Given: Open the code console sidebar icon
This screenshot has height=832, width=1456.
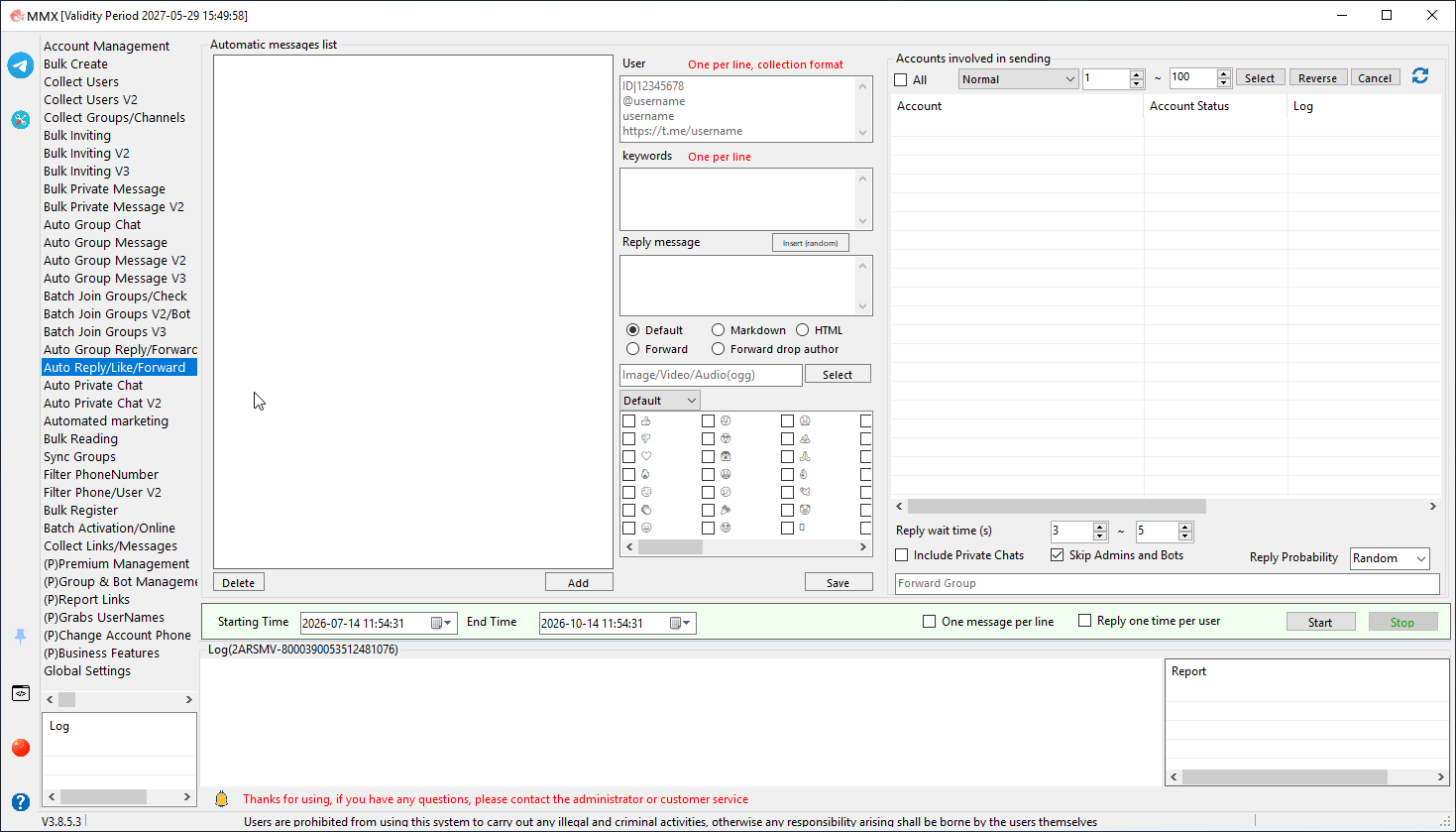Looking at the screenshot, I should tap(21, 693).
